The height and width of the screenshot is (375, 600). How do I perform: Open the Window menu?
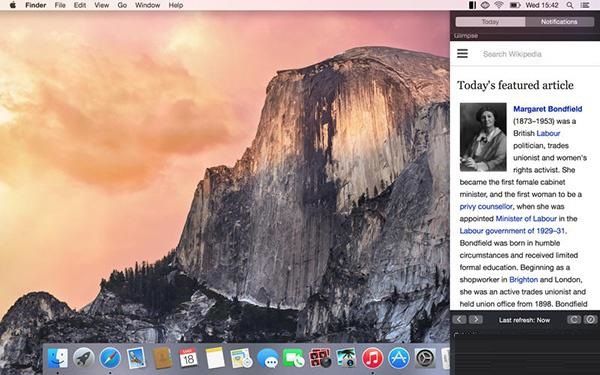(x=147, y=5)
